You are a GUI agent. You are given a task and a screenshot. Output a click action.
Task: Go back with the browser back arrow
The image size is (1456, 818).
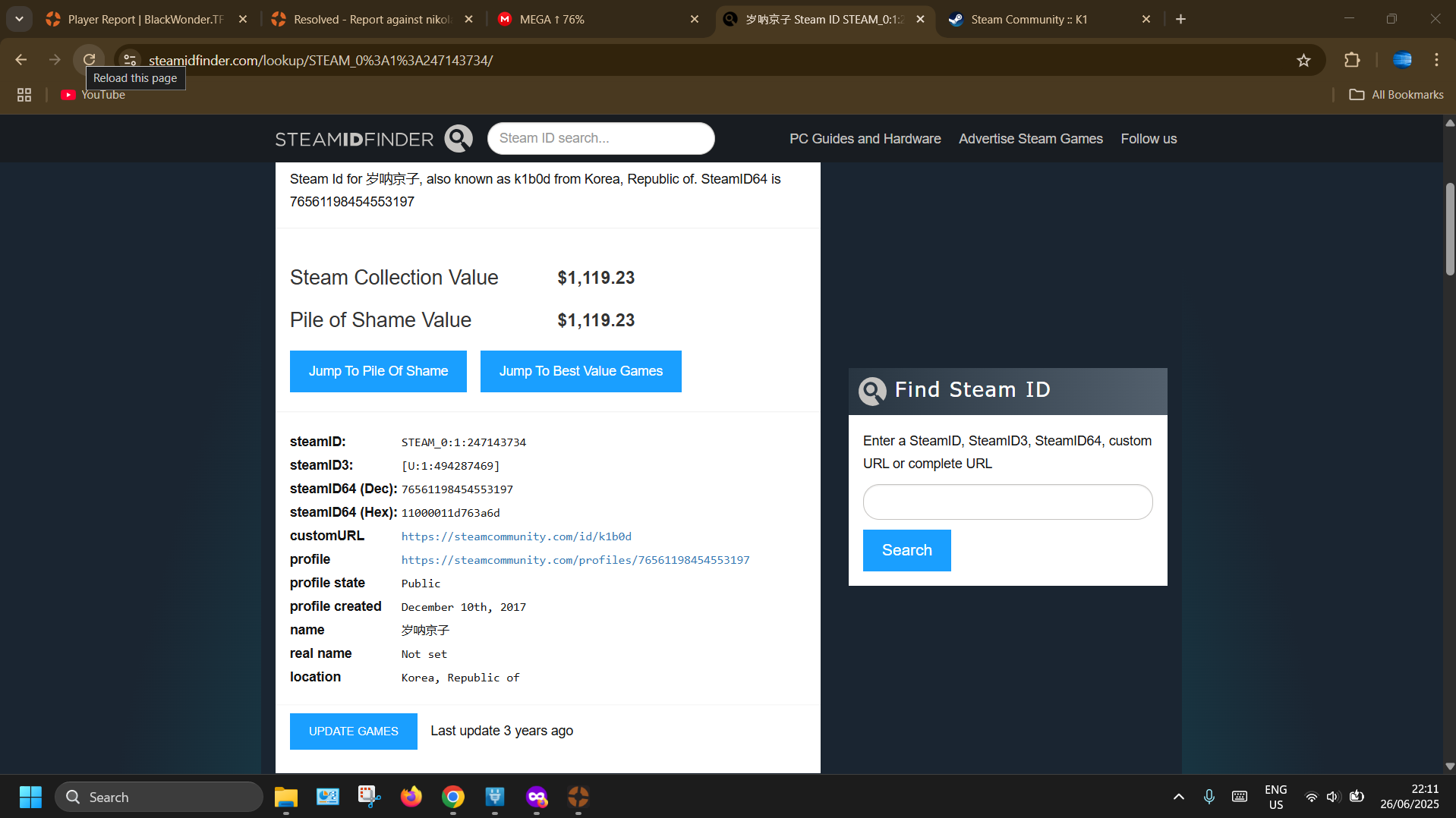21,60
